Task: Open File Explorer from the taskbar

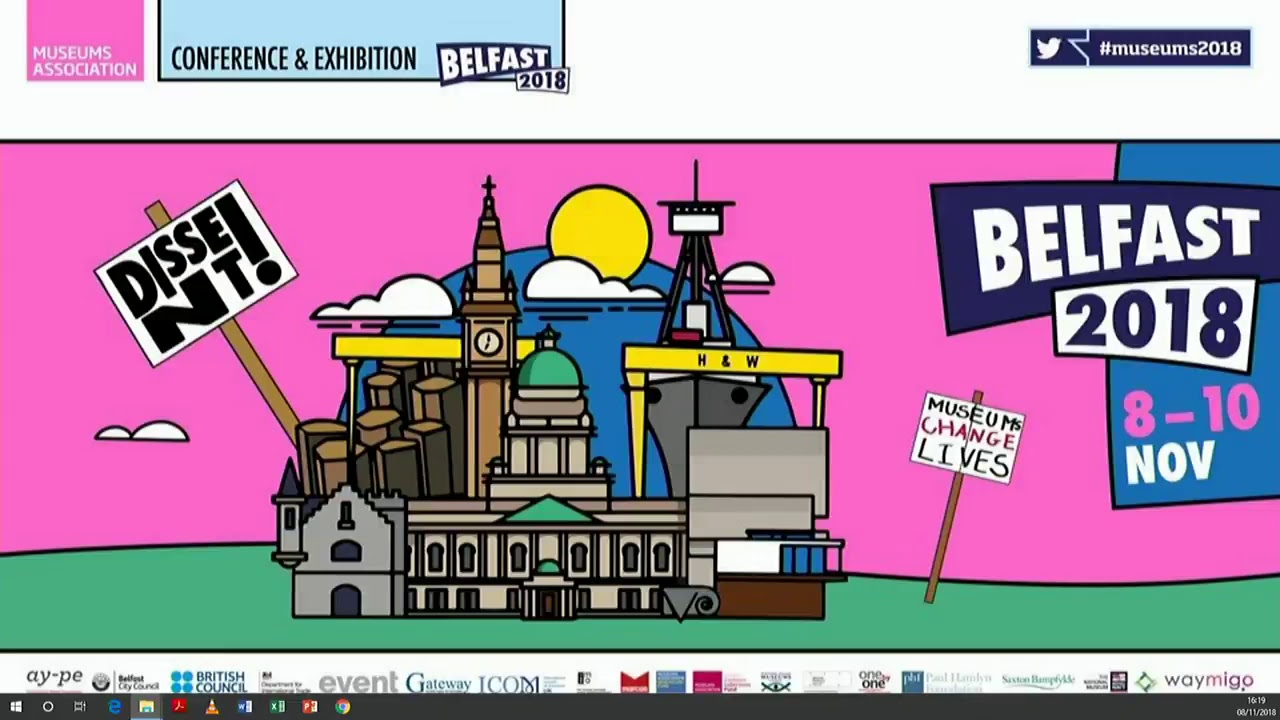Action: [x=146, y=707]
